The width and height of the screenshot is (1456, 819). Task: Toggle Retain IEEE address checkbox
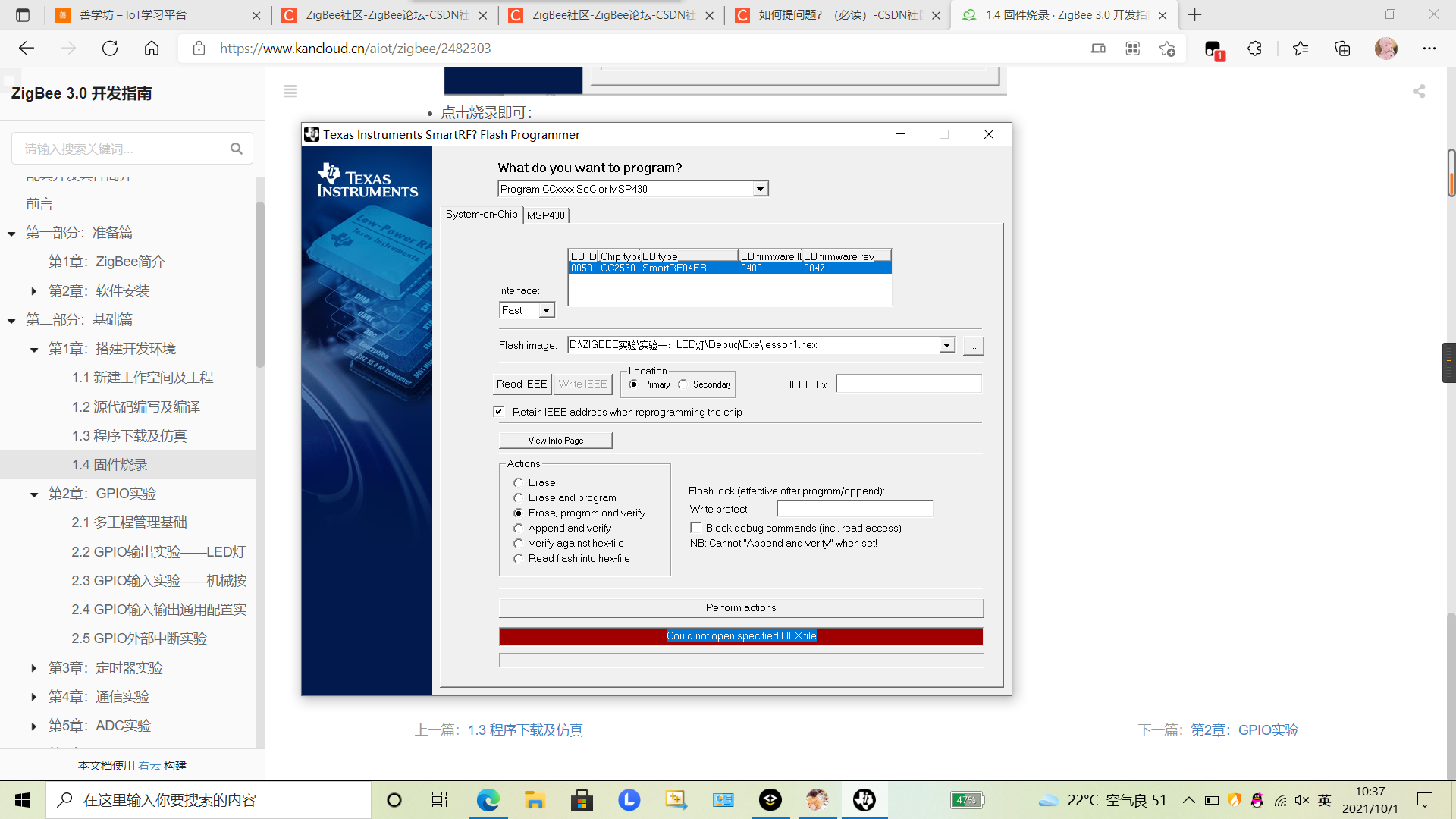(499, 412)
